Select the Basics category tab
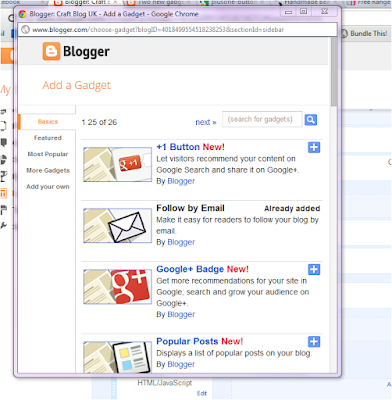 [x=48, y=122]
